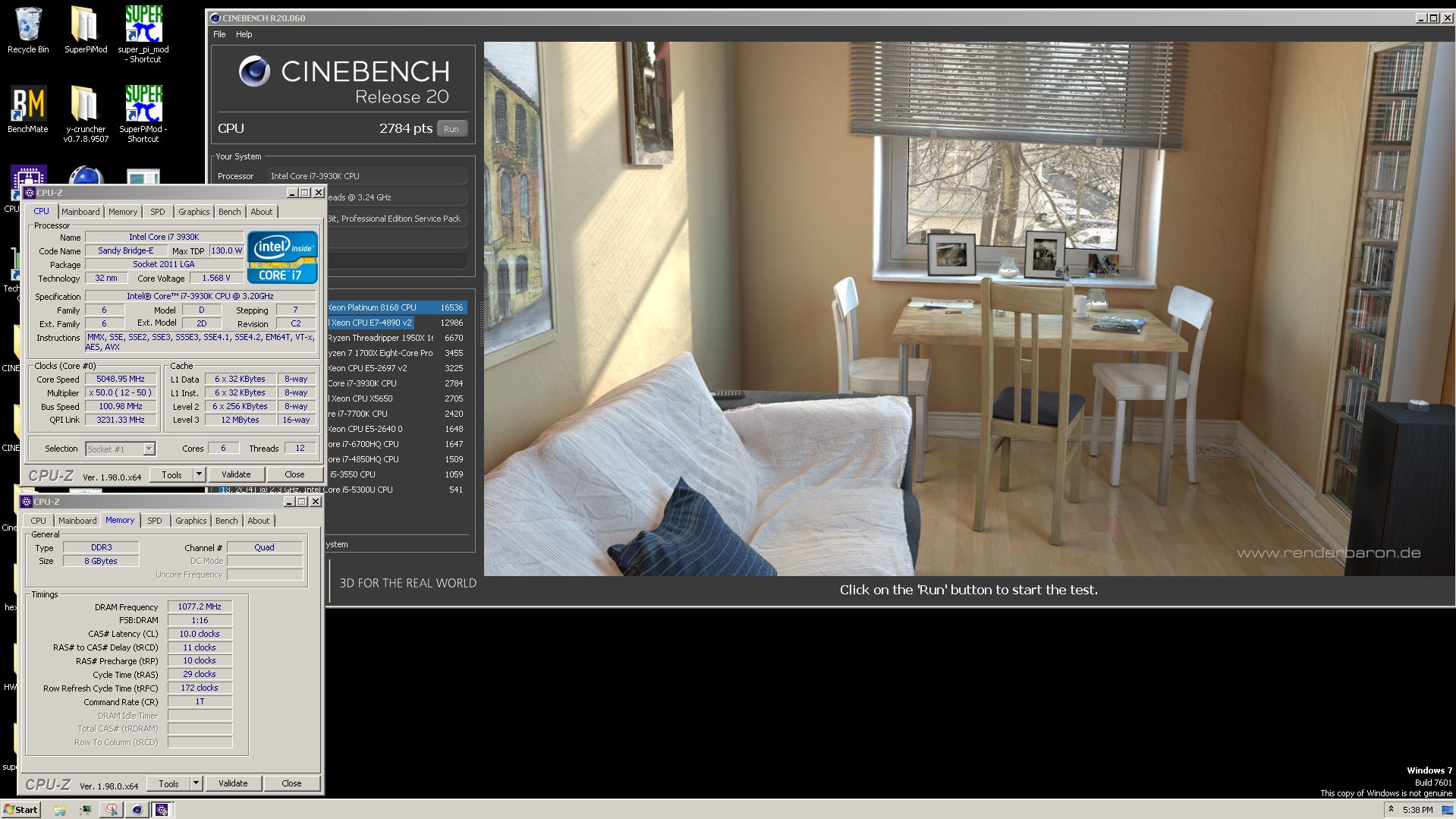
Task: Open the Start menu
Action: click(x=20, y=810)
